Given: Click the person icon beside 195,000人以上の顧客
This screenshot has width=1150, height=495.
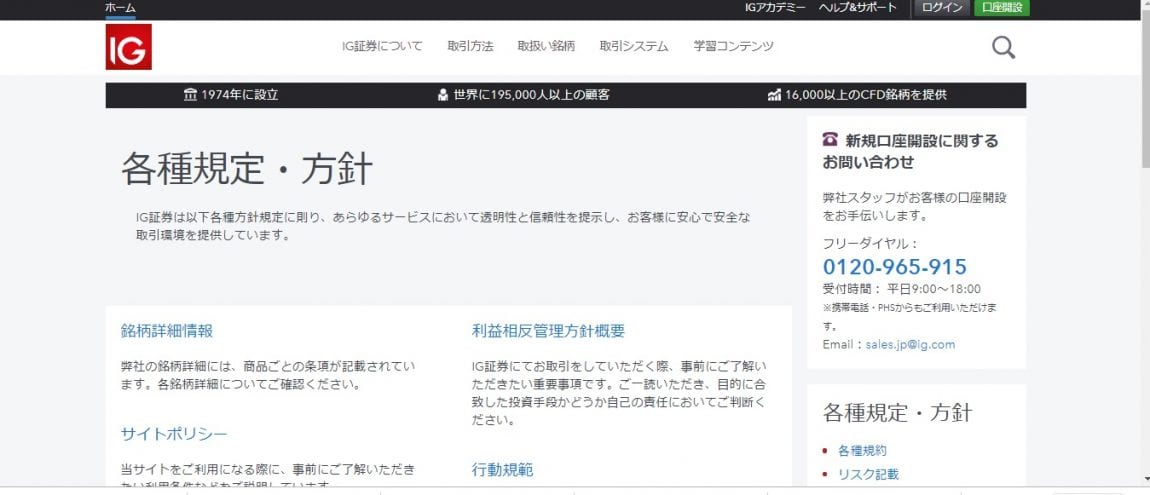Looking at the screenshot, I should click(442, 95).
